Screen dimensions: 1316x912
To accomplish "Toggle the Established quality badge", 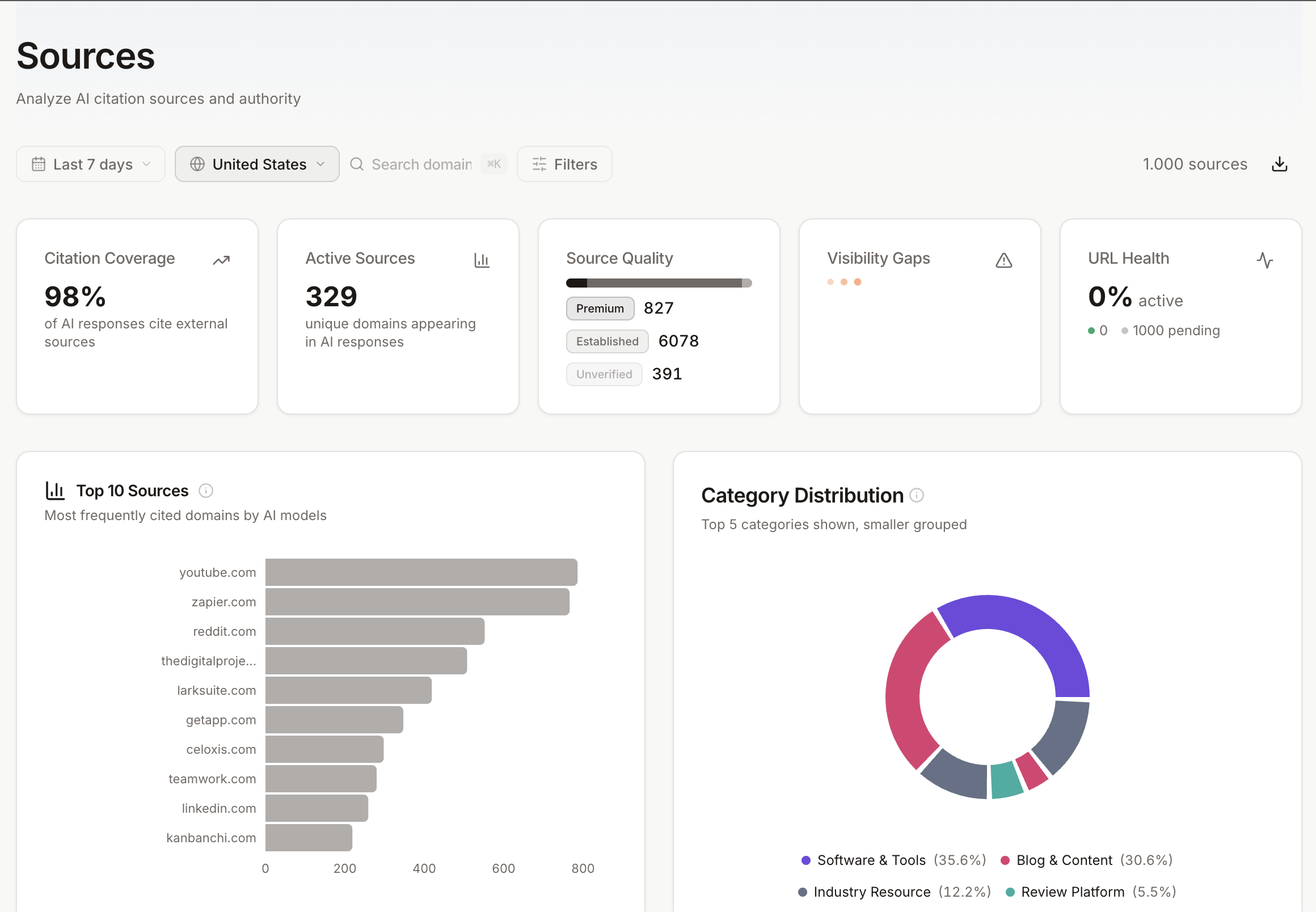I will point(607,341).
